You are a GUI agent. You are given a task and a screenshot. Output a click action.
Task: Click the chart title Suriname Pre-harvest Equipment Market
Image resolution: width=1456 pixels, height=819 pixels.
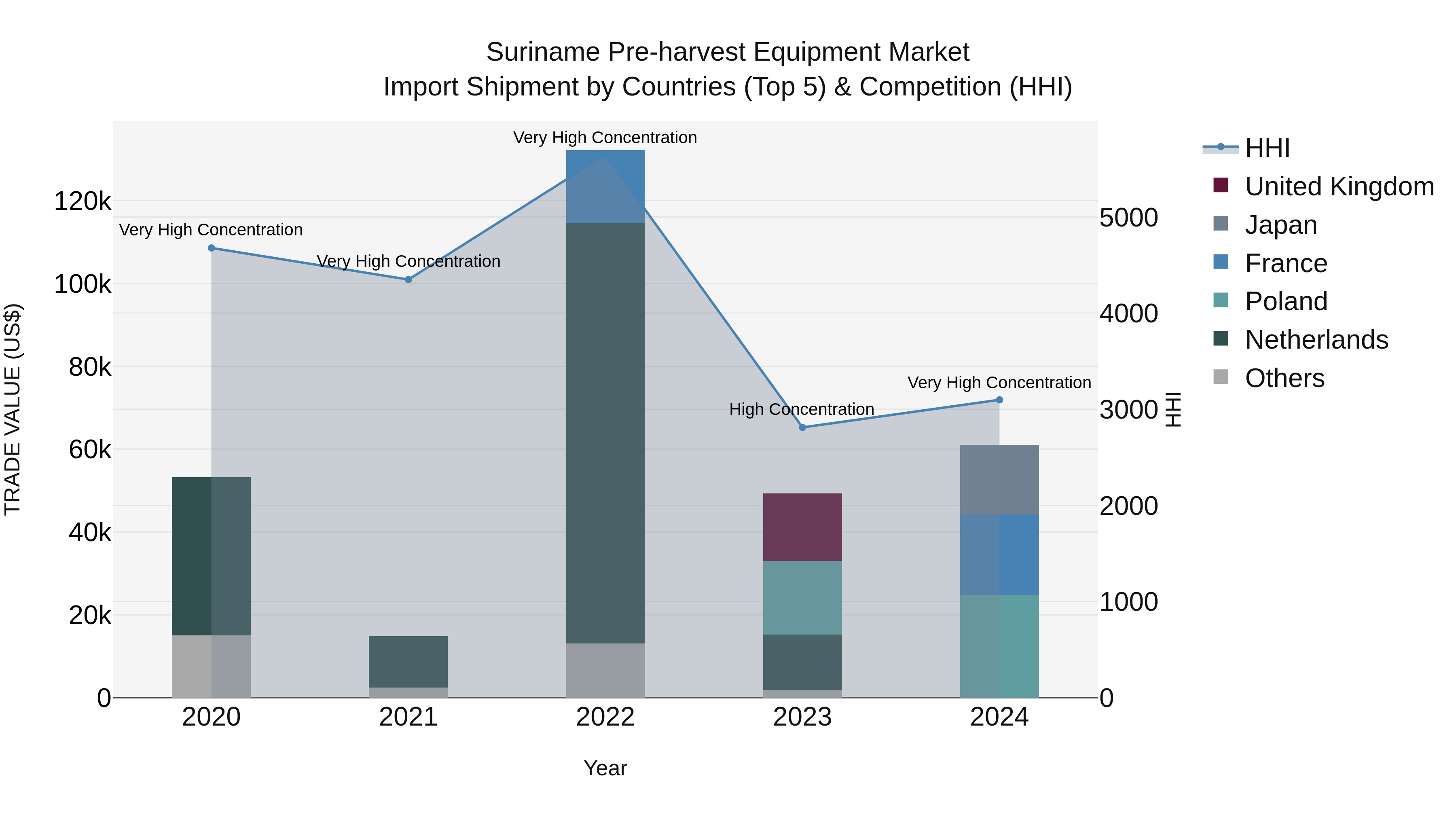pos(728,52)
